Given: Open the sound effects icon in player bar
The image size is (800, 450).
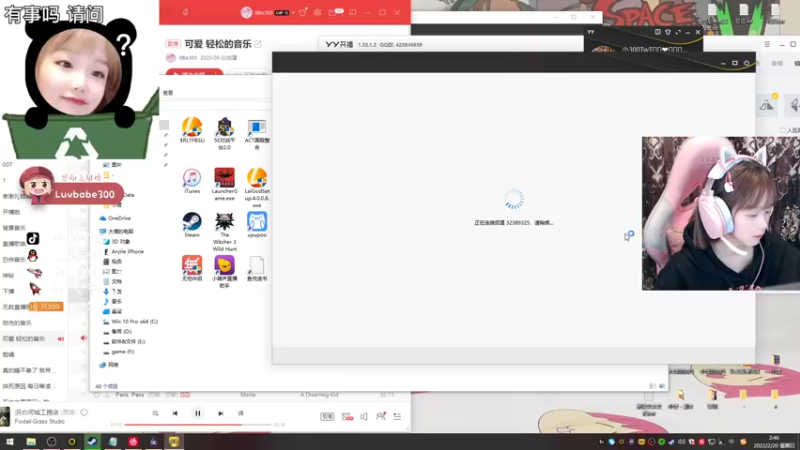Looking at the screenshot, I should coord(347,416).
